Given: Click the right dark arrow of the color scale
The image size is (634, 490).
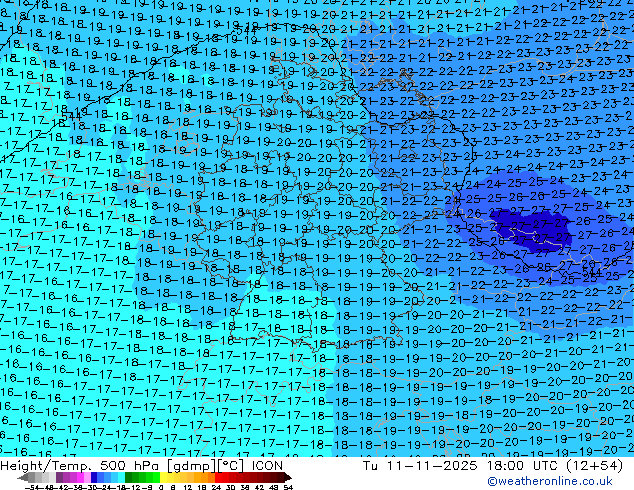Looking at the screenshot, I should pyautogui.click(x=288, y=478).
